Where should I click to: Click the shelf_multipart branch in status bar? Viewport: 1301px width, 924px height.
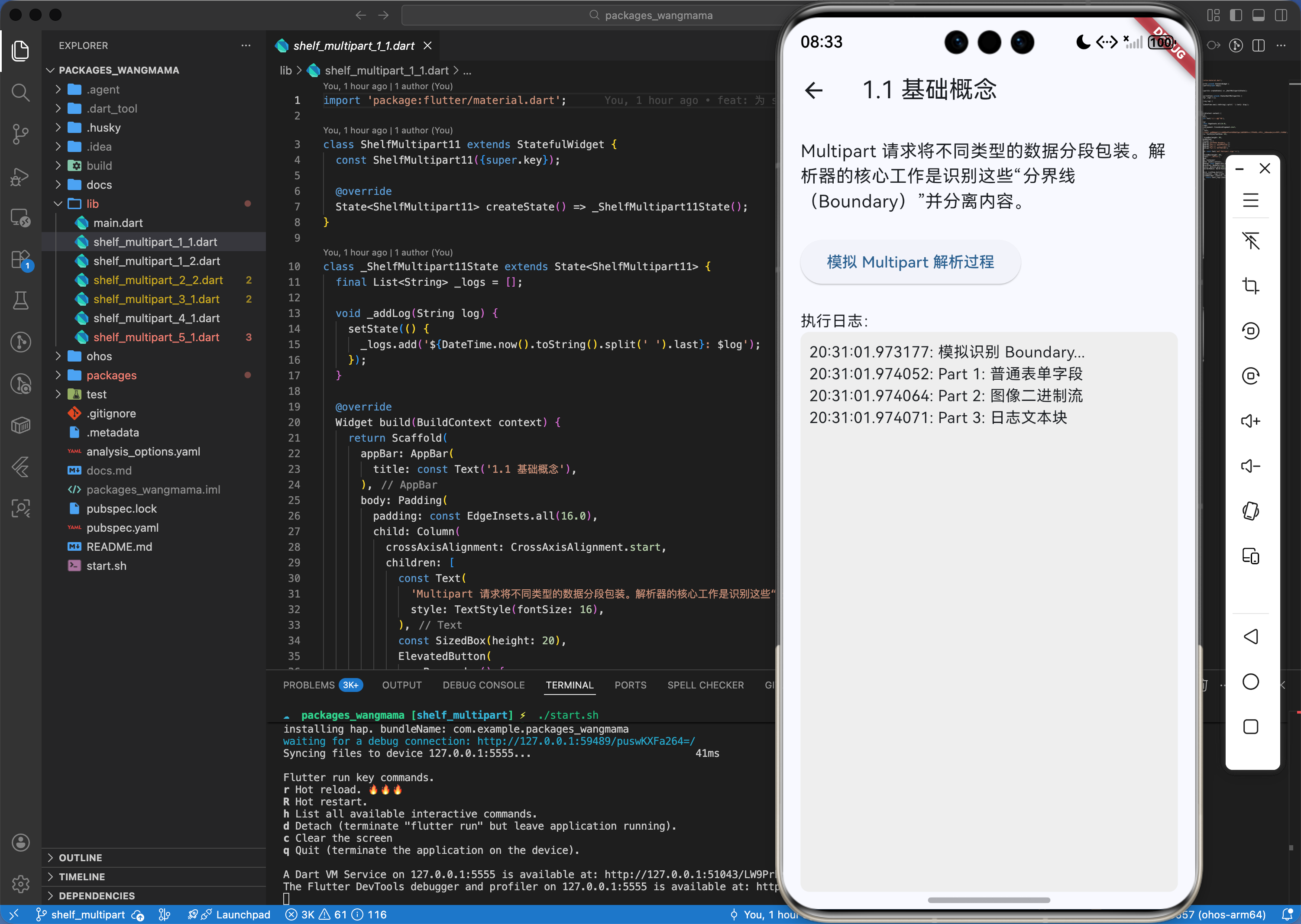pos(87,914)
